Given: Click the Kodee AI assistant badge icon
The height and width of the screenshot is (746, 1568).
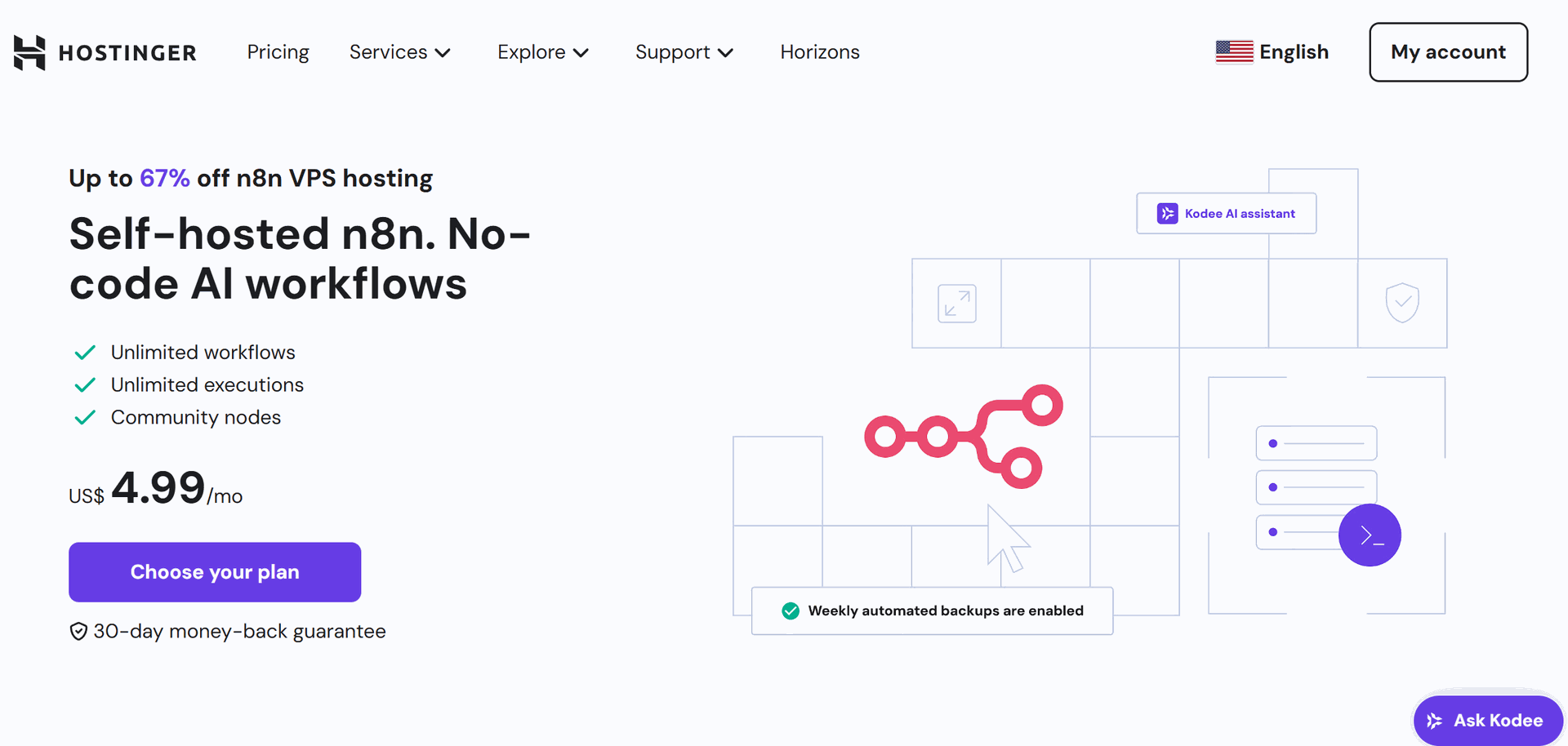Looking at the screenshot, I should pos(1168,213).
